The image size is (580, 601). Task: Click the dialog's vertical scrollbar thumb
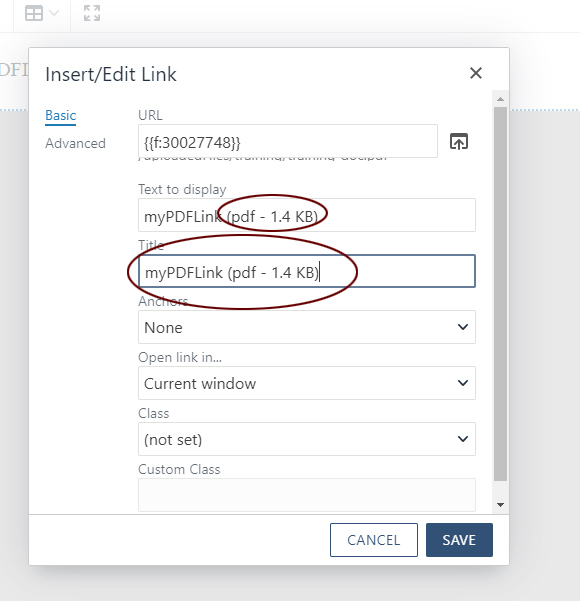(500, 294)
